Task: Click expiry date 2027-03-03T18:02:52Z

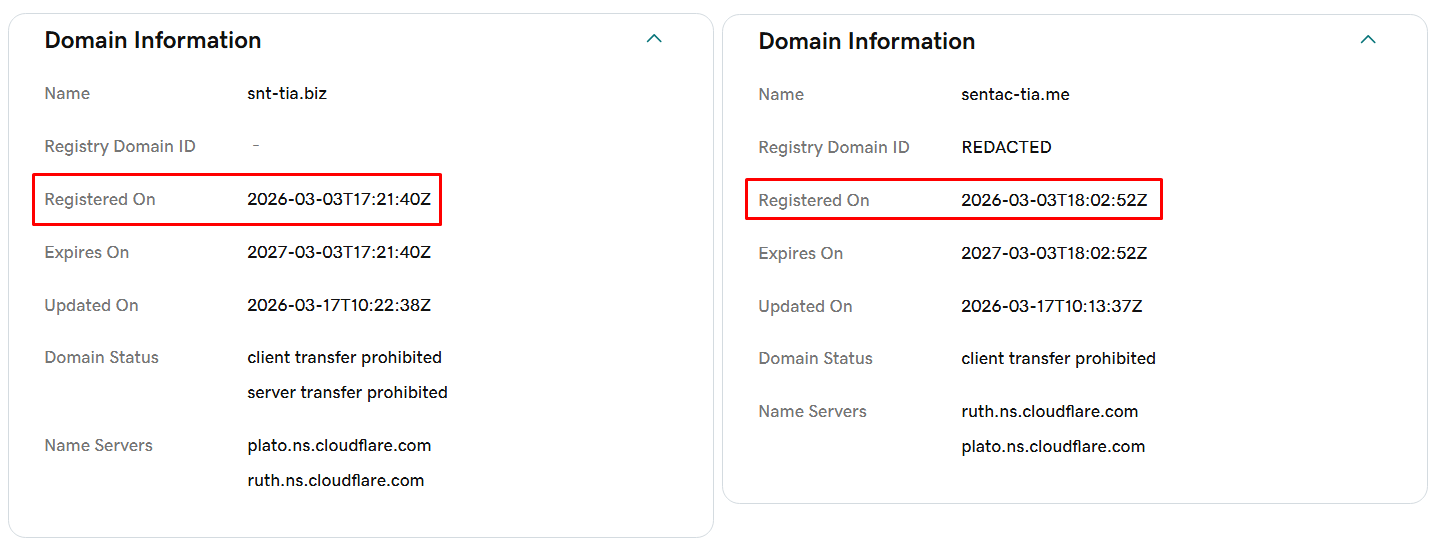Action: [x=1054, y=253]
